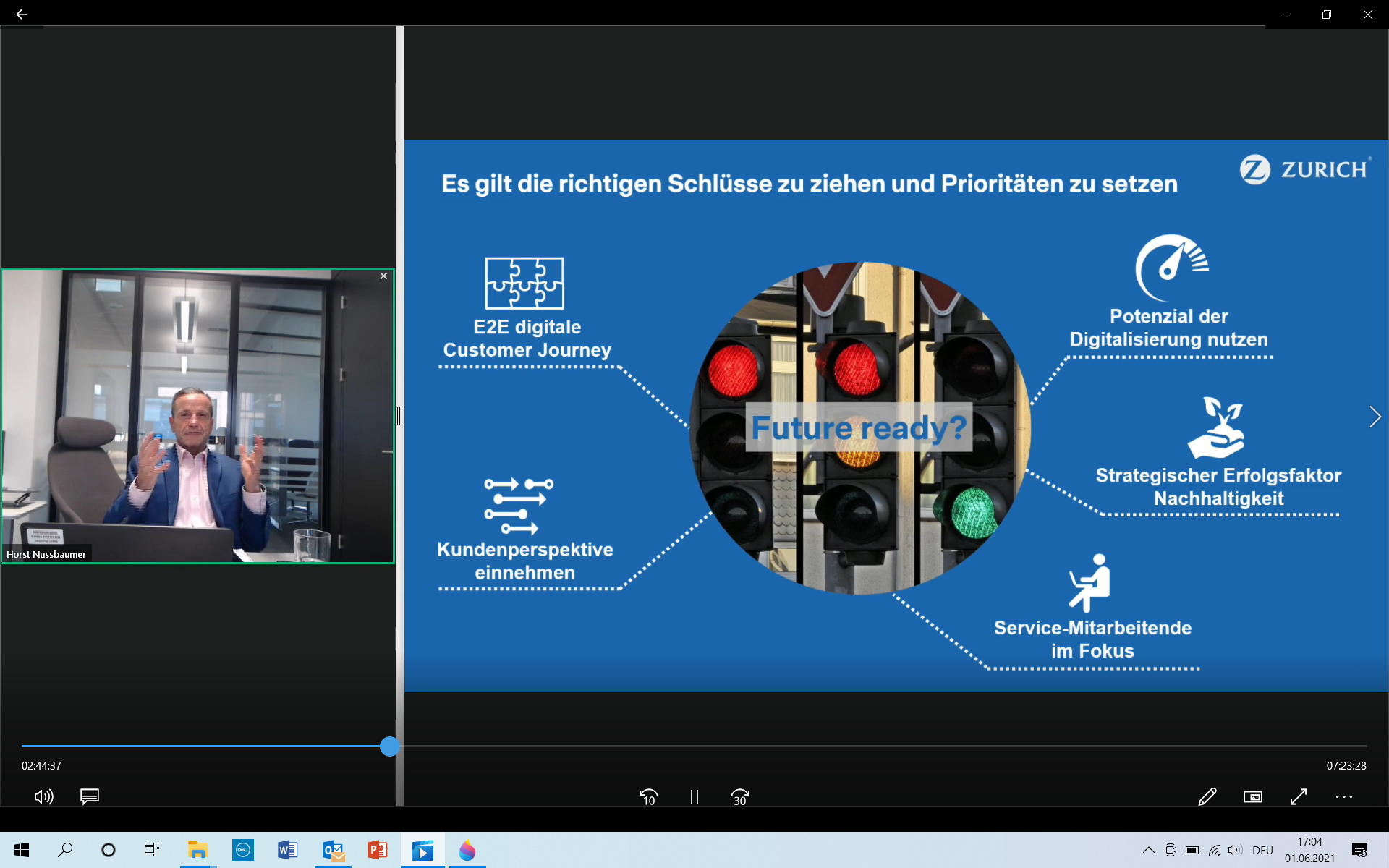Viewport: 1389px width, 868px height.
Task: Switch to mini view mode
Action: click(x=1252, y=796)
